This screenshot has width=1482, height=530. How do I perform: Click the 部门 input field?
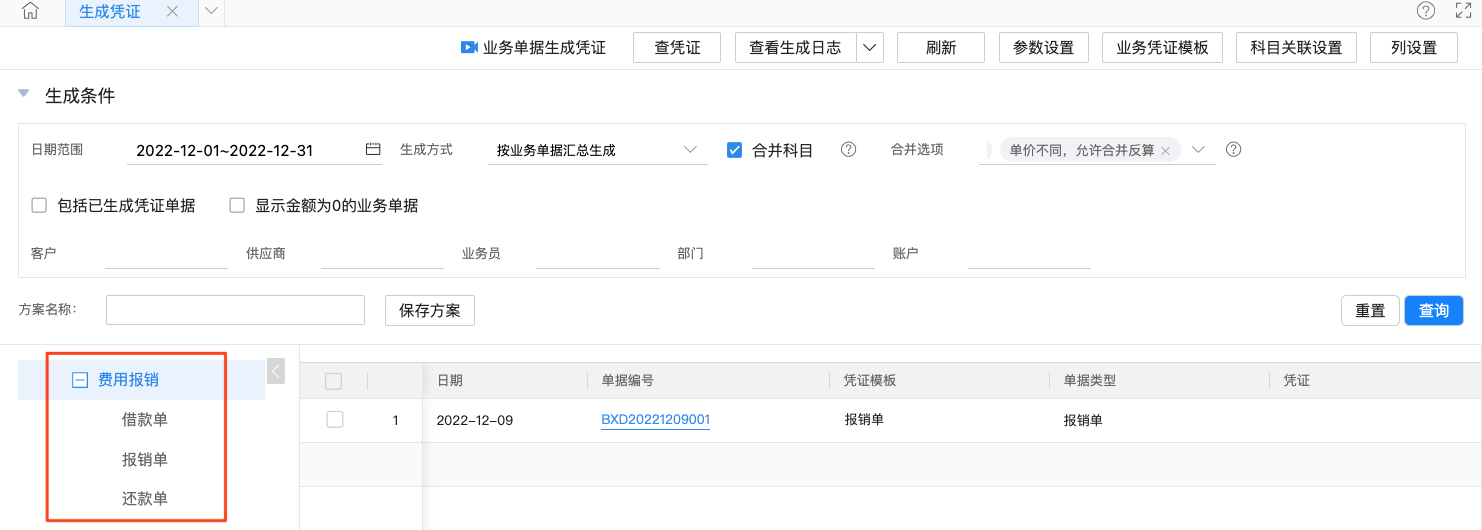[813, 254]
